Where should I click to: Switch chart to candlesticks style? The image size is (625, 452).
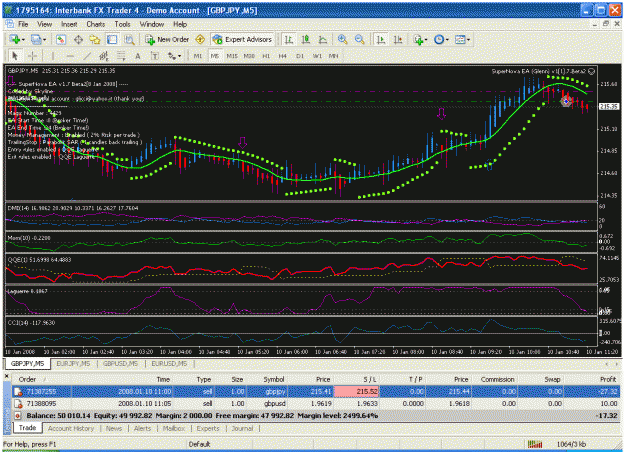click(306, 39)
